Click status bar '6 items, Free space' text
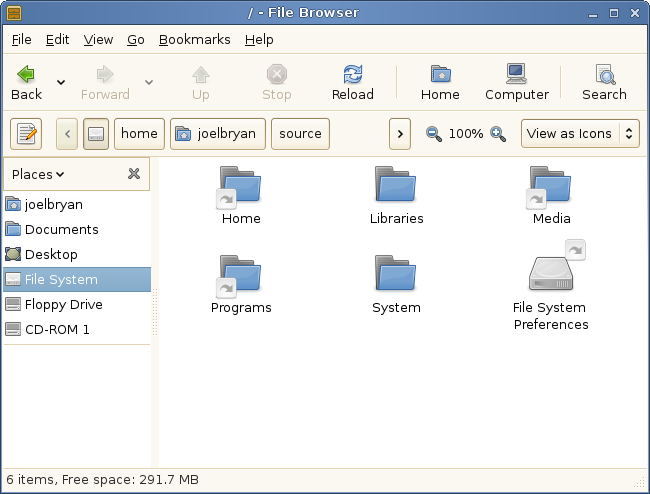 tap(102, 479)
